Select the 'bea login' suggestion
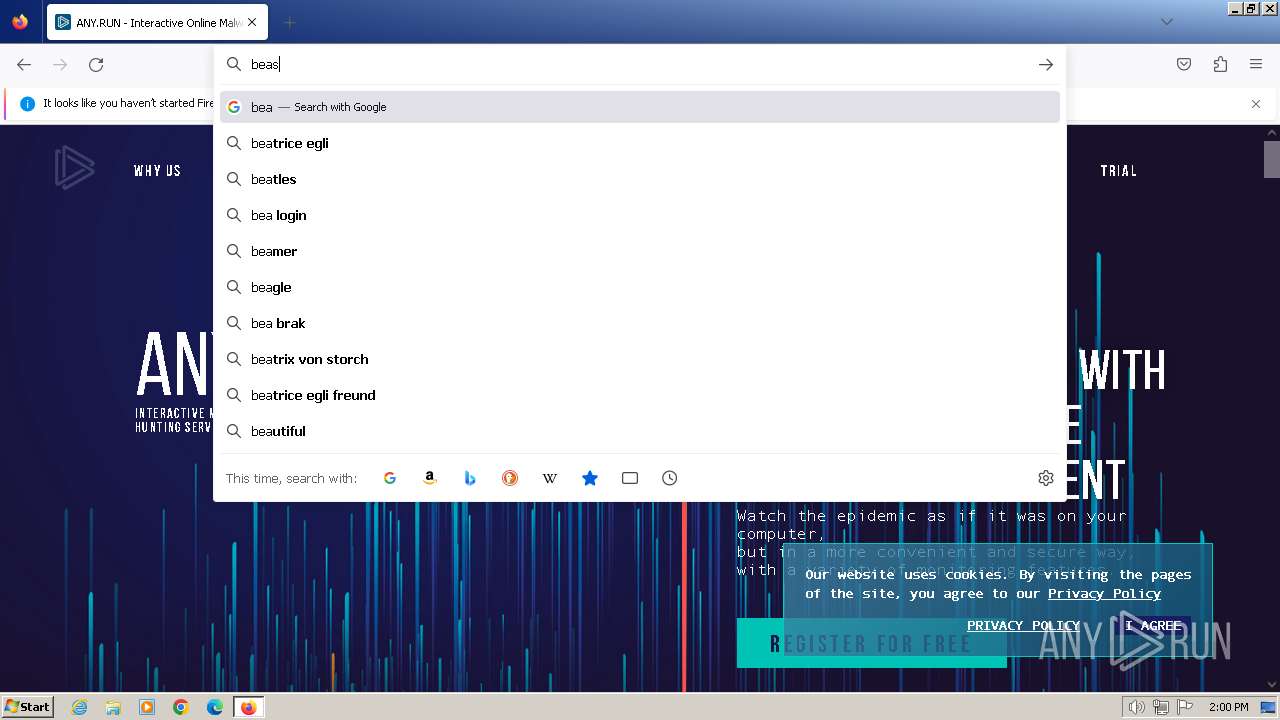 640,215
